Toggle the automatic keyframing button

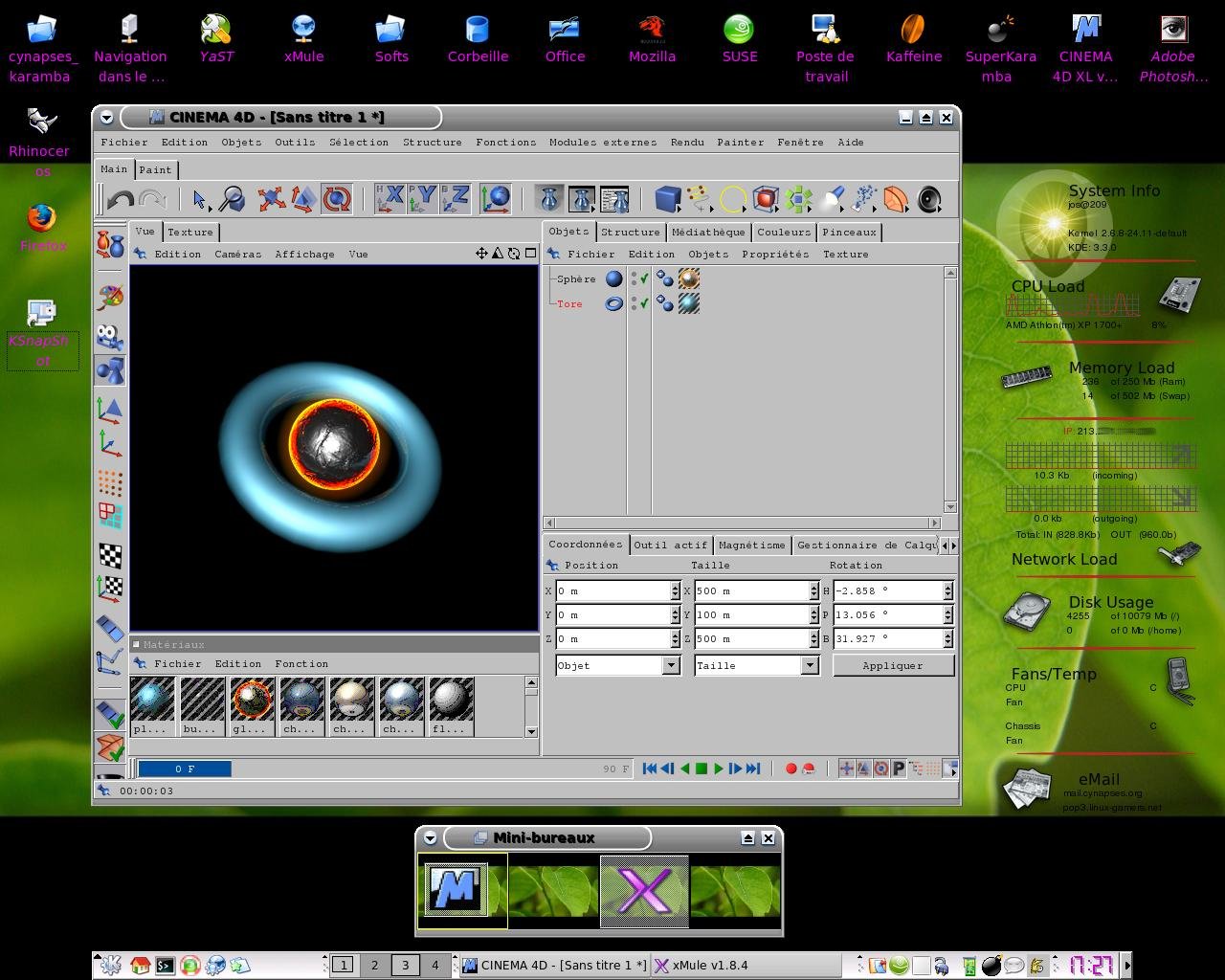(x=808, y=768)
